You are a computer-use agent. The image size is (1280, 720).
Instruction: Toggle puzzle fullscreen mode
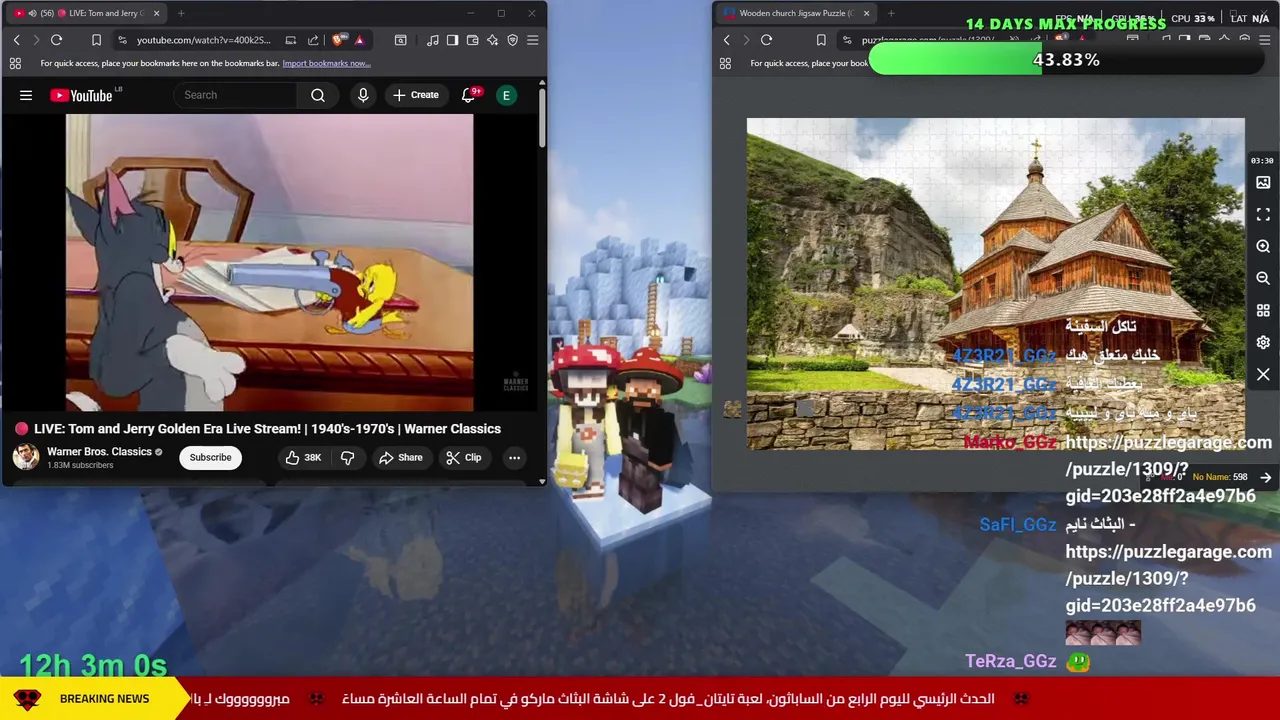tap(1263, 215)
